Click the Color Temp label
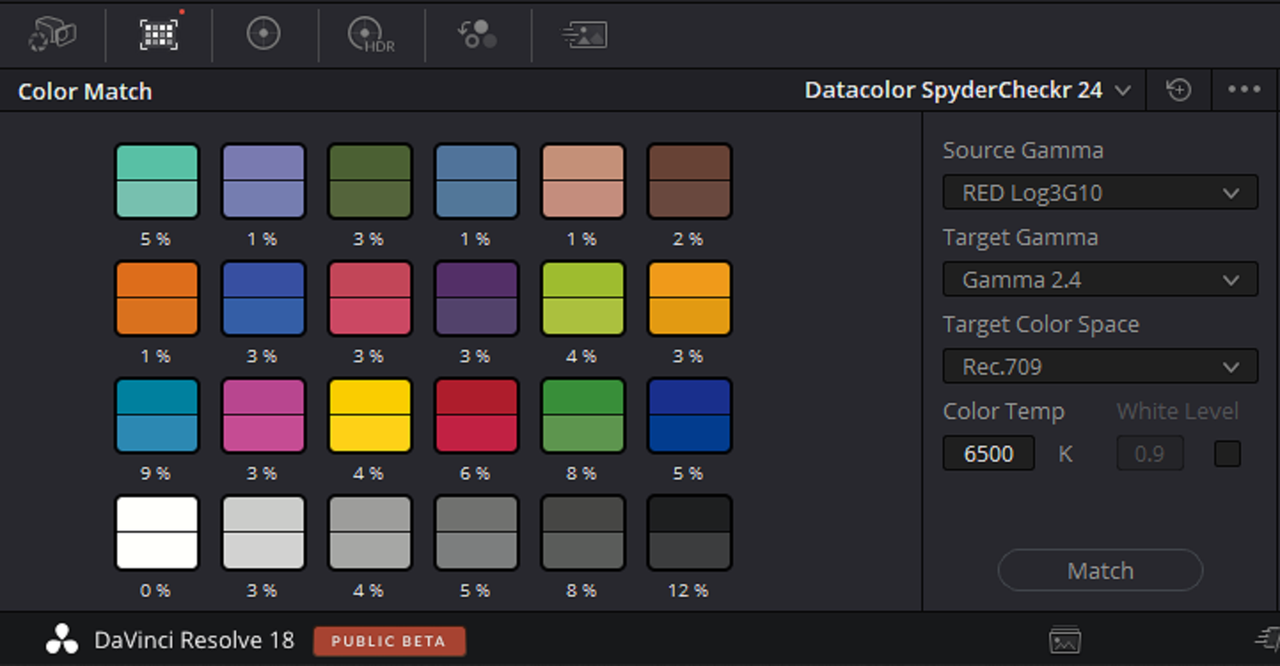 pos(1004,411)
